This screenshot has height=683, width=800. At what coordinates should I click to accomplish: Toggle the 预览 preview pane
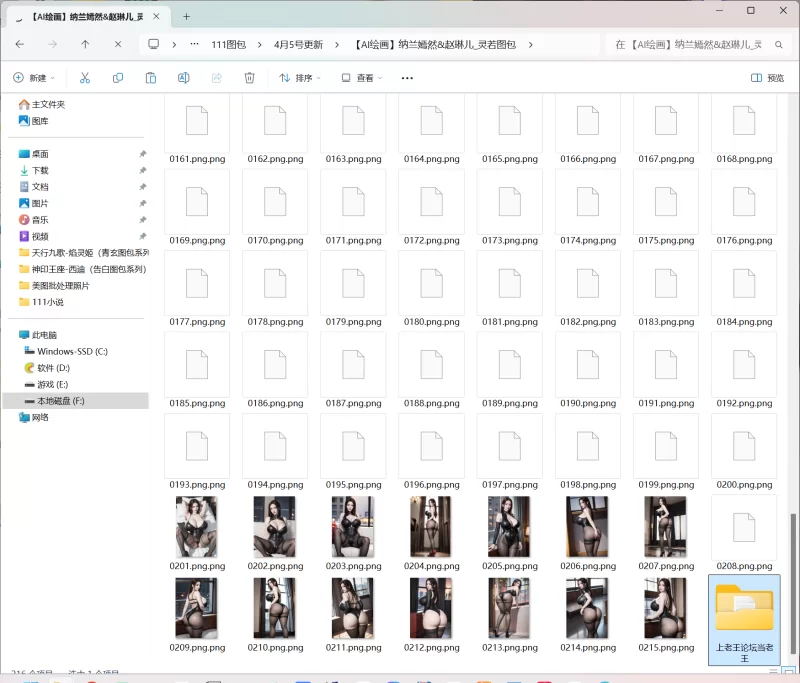[767, 78]
